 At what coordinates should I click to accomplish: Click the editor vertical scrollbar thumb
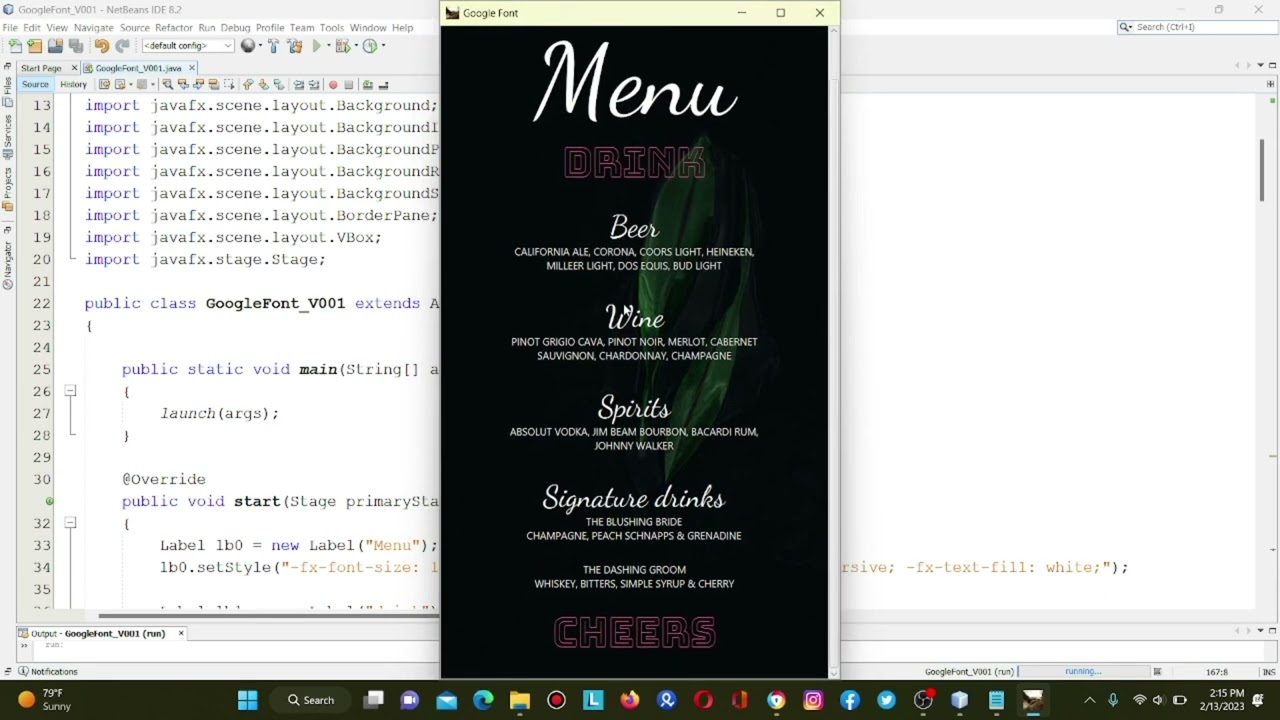pos(1262,169)
